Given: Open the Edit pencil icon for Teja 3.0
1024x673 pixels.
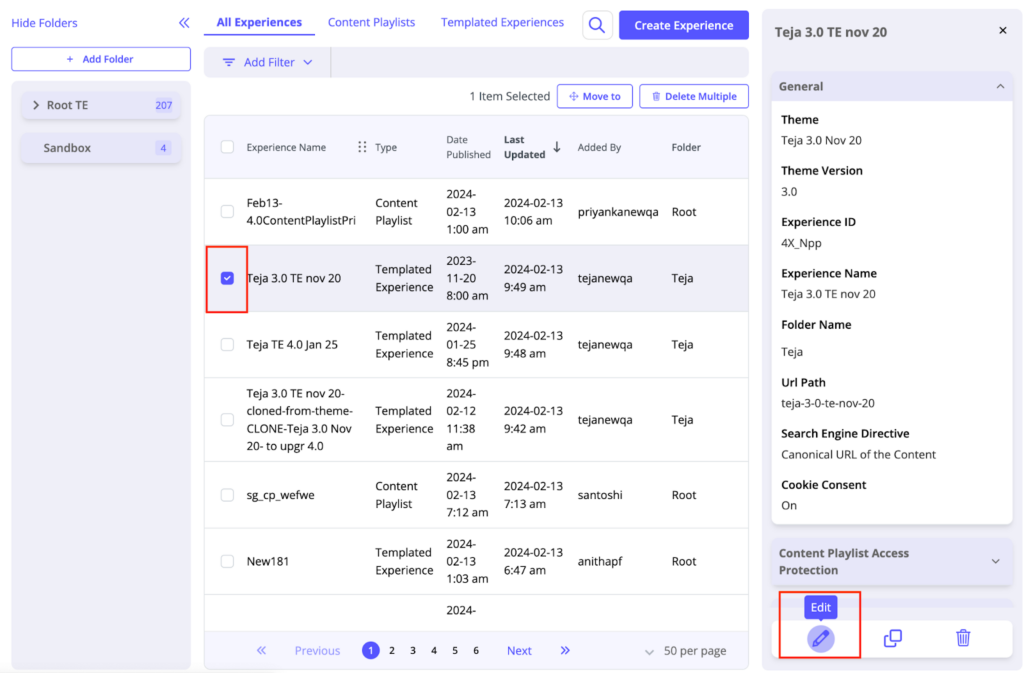Looking at the screenshot, I should point(819,637).
